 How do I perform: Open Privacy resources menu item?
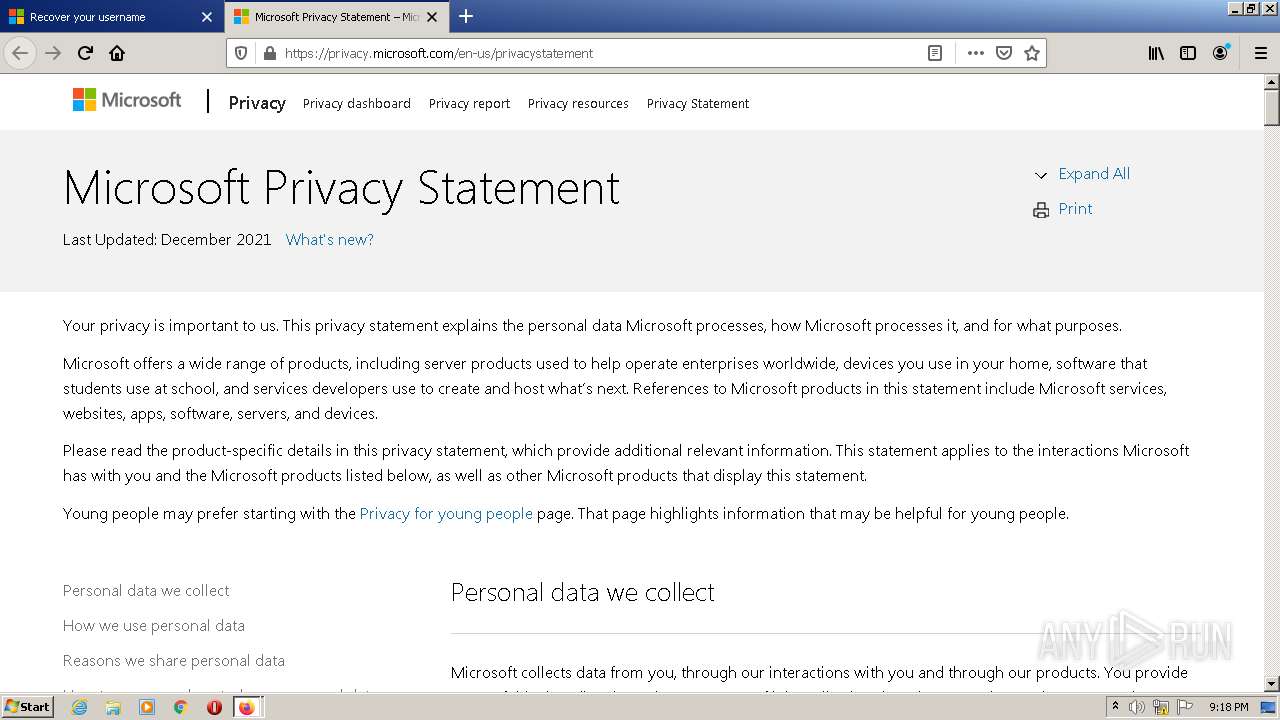point(578,103)
